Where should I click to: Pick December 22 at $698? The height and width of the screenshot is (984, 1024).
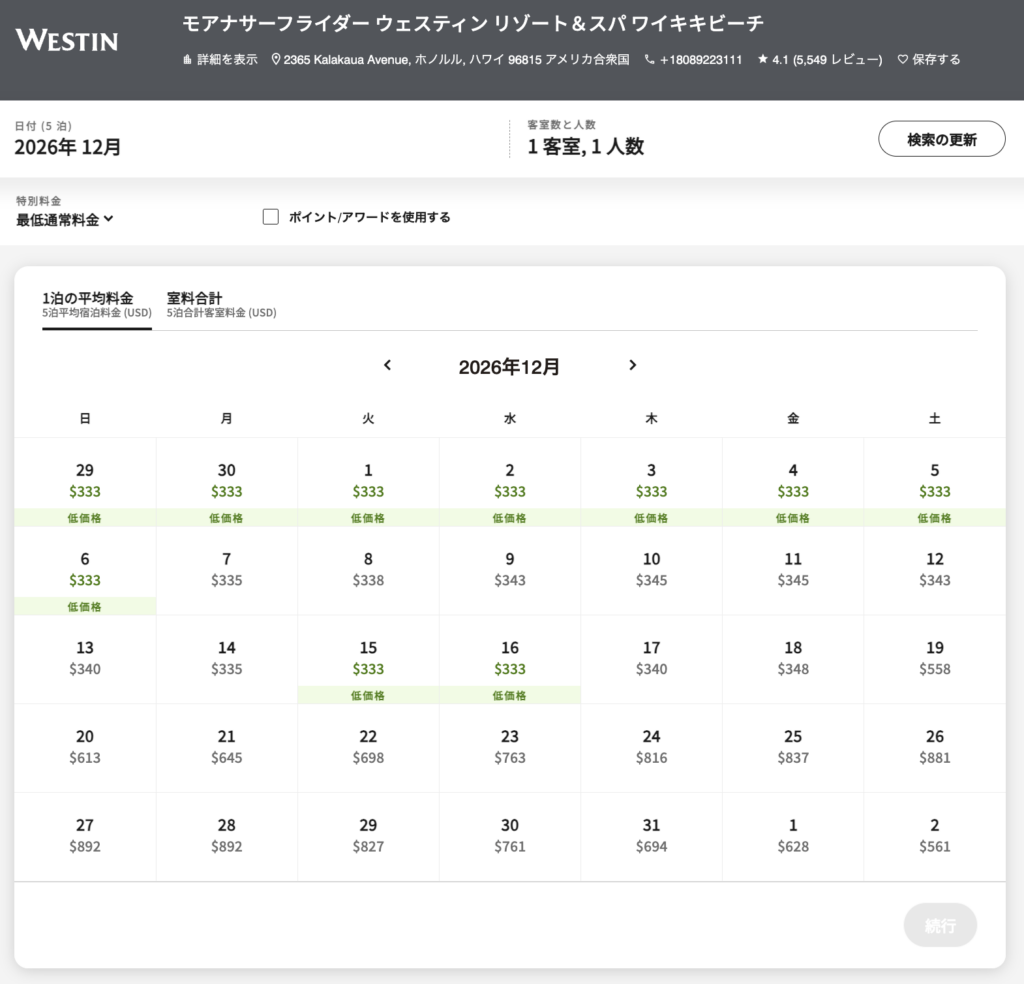coord(368,749)
